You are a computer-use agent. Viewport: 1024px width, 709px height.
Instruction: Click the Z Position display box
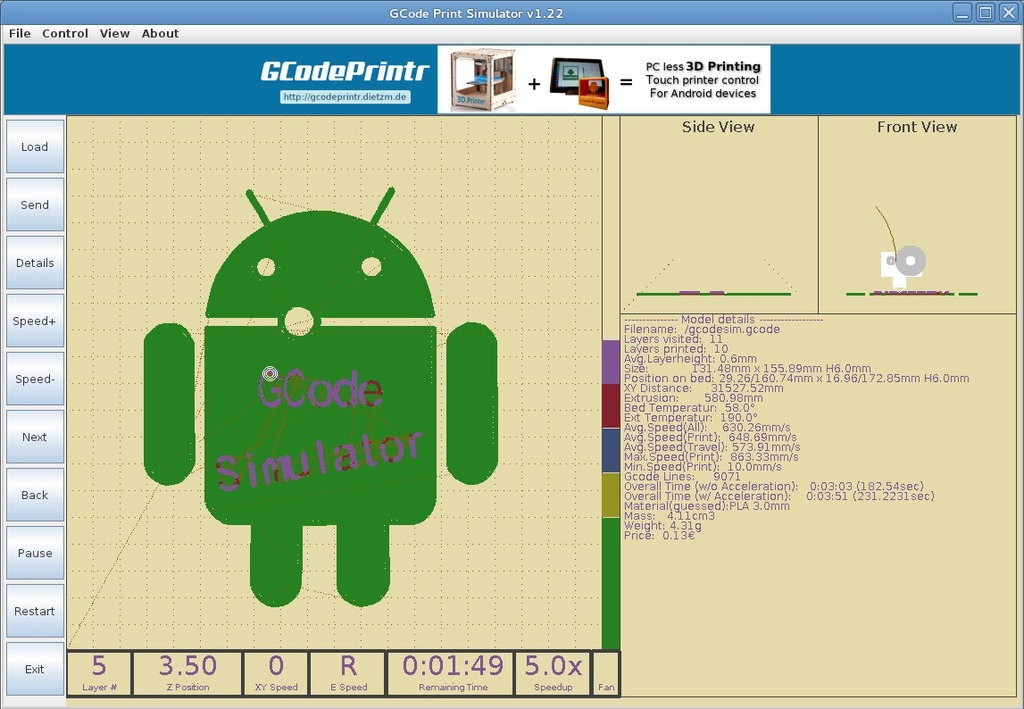click(187, 673)
